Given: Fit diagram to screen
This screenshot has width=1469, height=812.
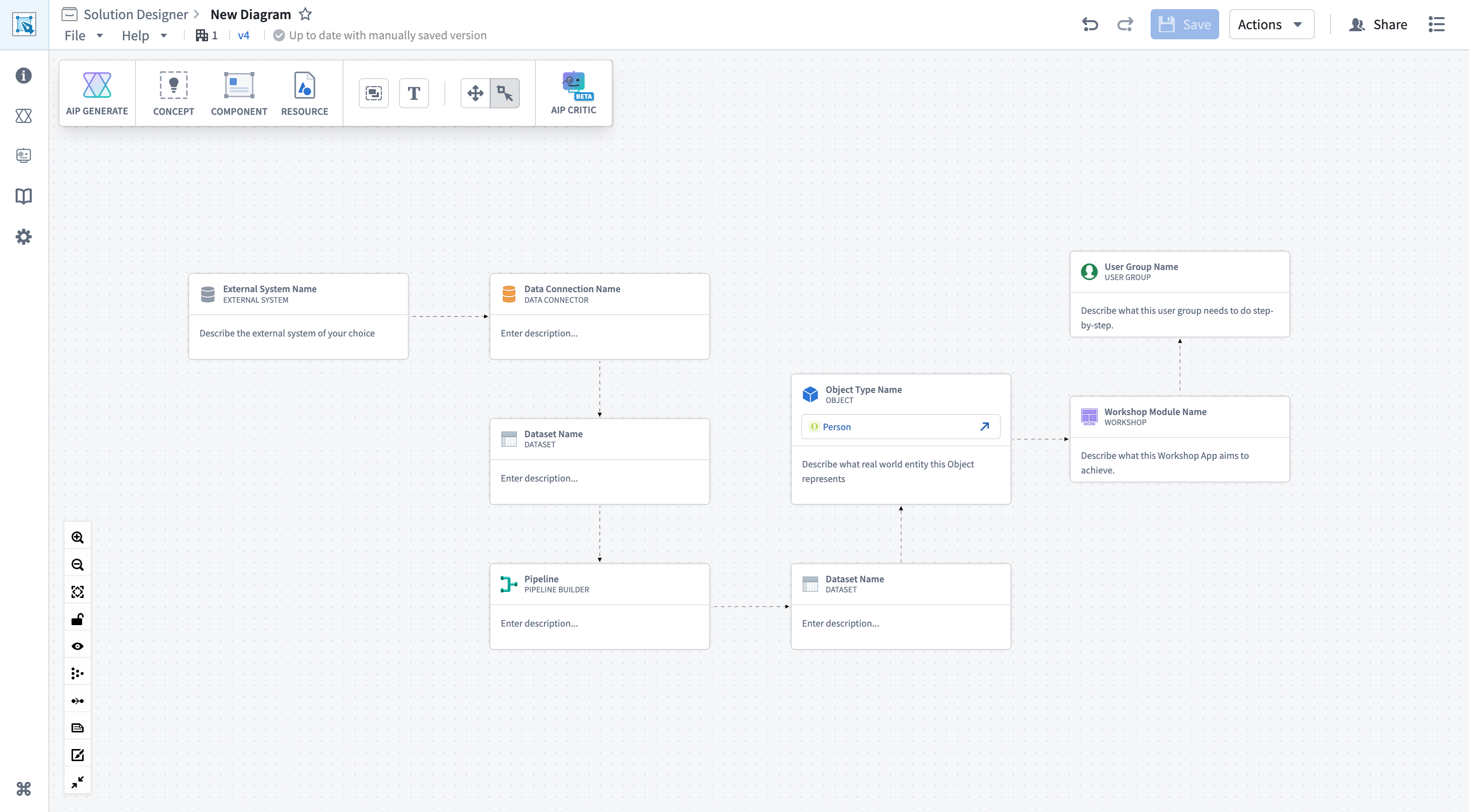Looking at the screenshot, I should tap(78, 592).
